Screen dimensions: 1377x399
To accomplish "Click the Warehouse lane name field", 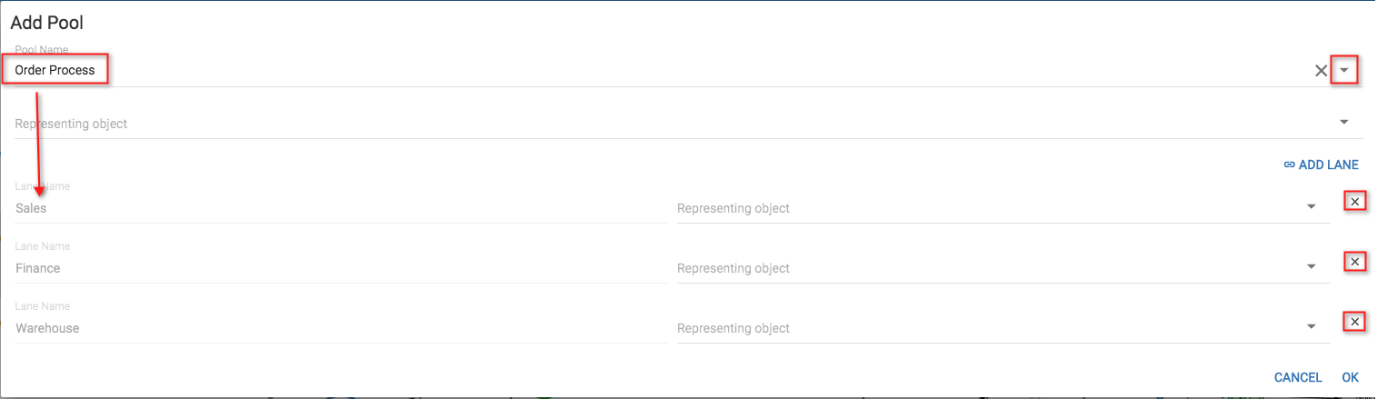I will tap(340, 328).
